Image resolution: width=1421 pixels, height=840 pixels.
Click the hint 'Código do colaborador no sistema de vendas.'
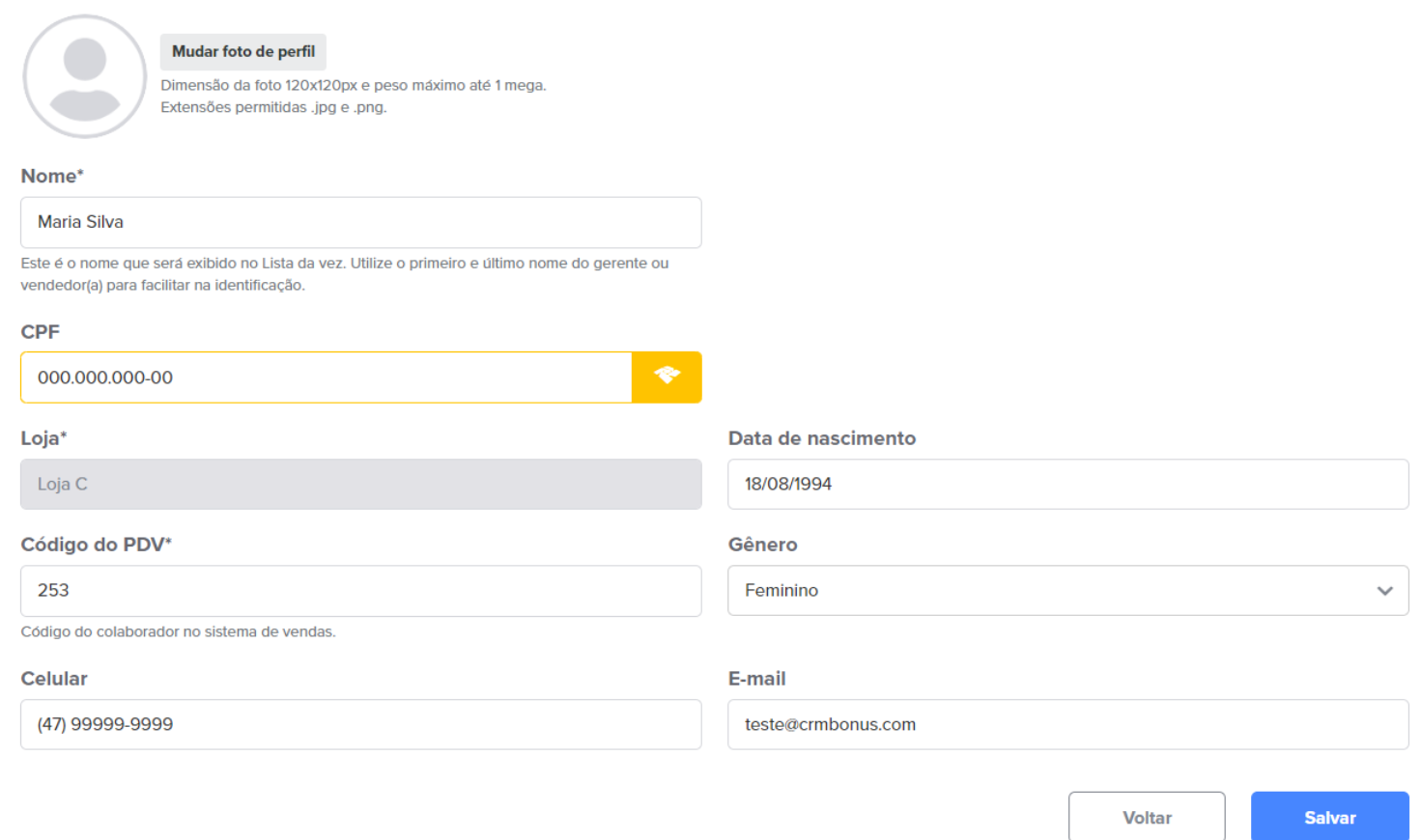click(179, 631)
